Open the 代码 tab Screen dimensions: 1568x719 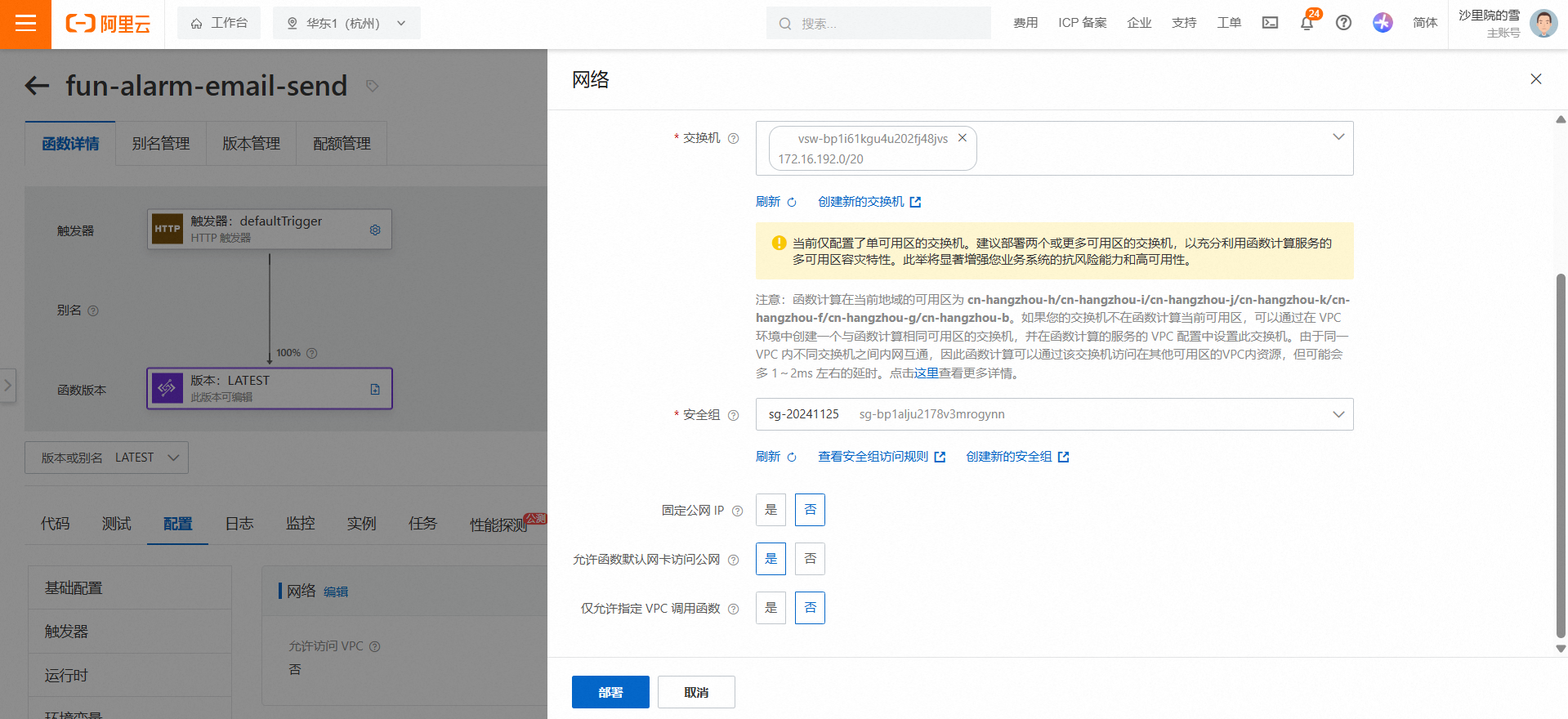[x=56, y=524]
